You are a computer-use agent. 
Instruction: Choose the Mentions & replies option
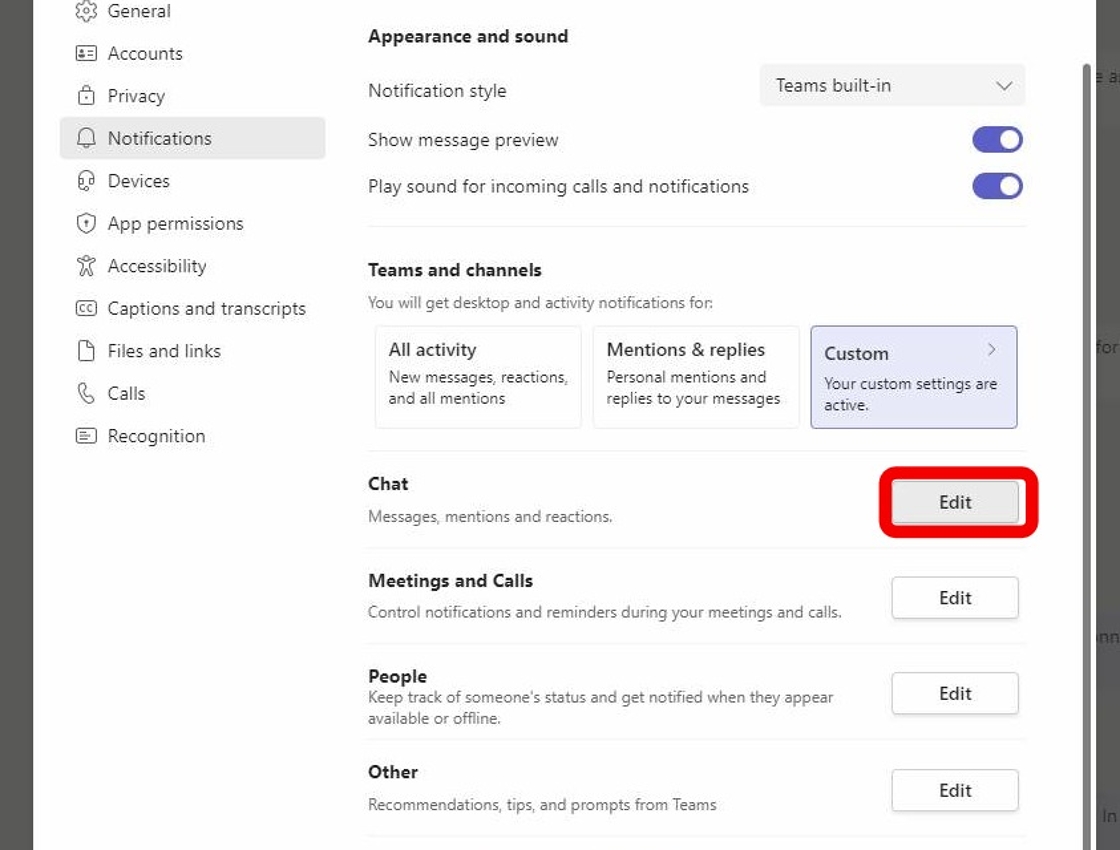coord(695,376)
